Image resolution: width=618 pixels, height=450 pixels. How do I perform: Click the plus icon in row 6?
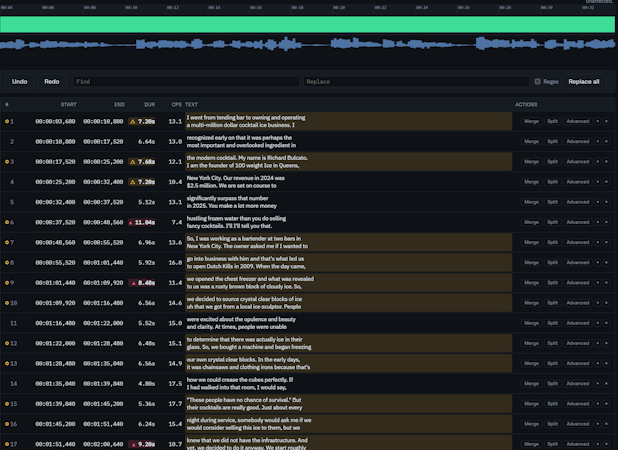[x=598, y=222]
